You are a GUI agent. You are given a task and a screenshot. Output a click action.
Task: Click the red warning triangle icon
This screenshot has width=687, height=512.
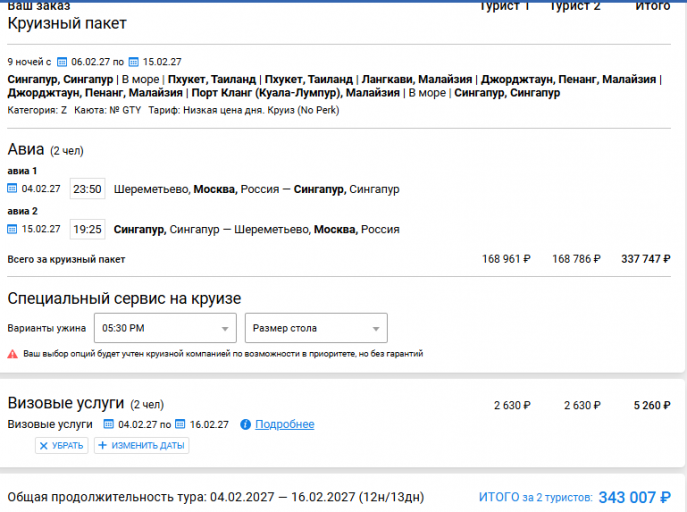click(12, 354)
